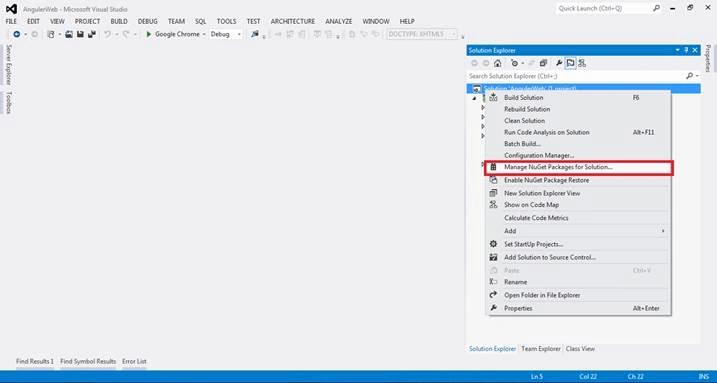Select New Solution Explorer View
The width and height of the screenshot is (717, 383).
pos(578,193)
